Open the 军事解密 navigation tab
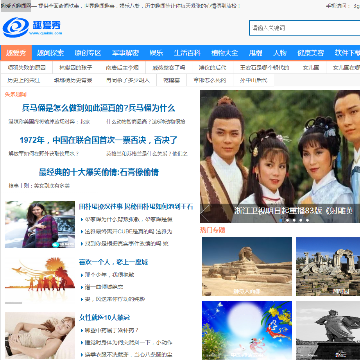This screenshot has width=360, height=360. pyautogui.click(x=125, y=53)
